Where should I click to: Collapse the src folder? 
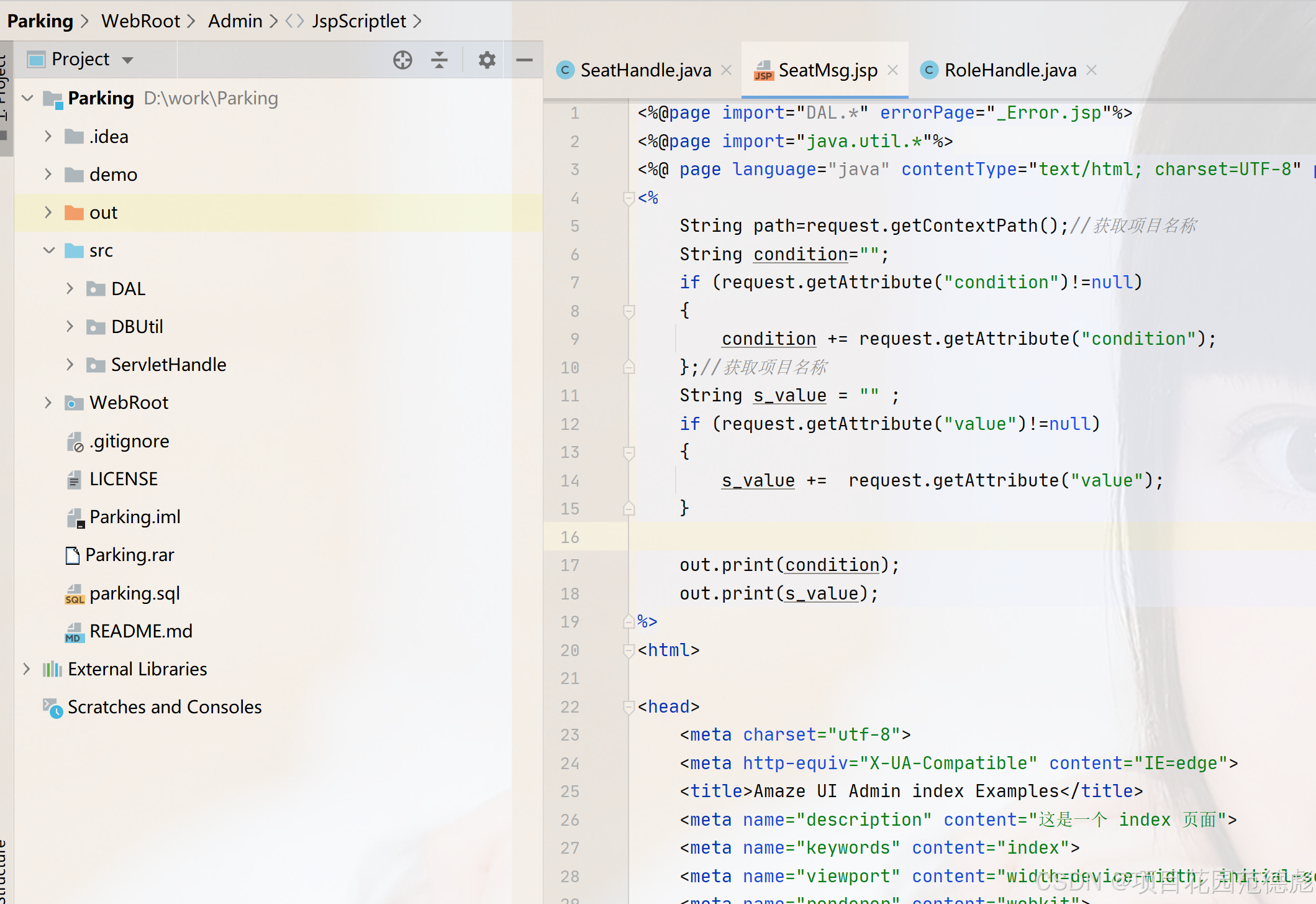tap(48, 250)
